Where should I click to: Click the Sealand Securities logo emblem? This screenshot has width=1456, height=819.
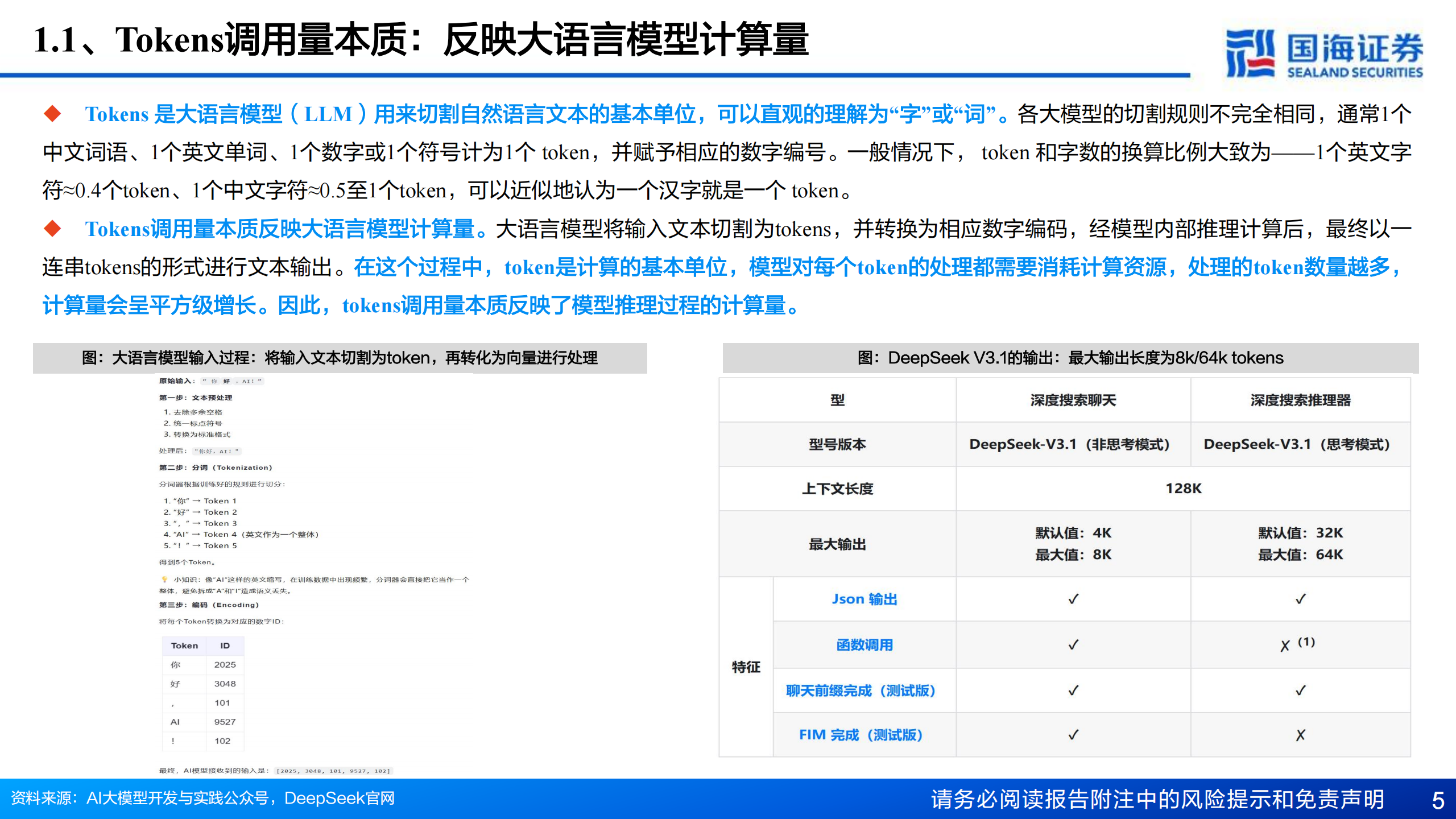pyautogui.click(x=1250, y=53)
